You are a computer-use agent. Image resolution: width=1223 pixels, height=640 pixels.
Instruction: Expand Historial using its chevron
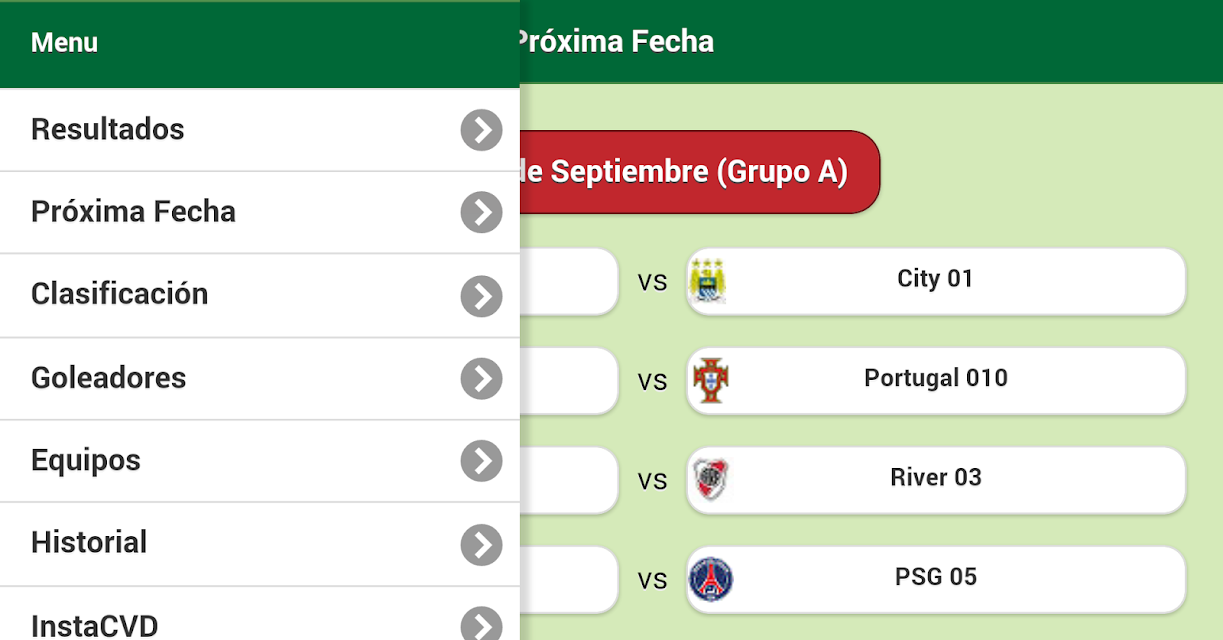coord(482,544)
